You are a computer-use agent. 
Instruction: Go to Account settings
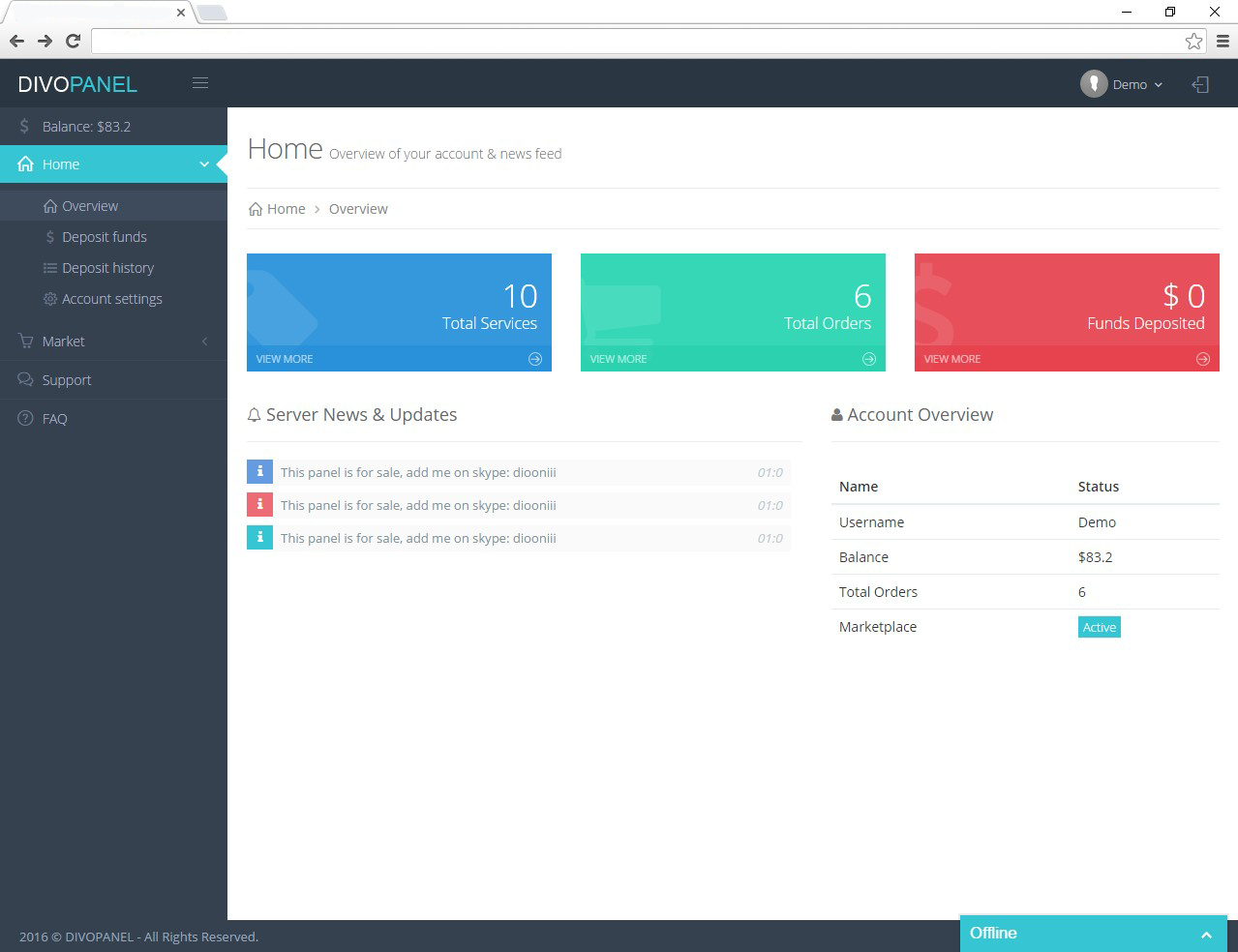(x=111, y=299)
